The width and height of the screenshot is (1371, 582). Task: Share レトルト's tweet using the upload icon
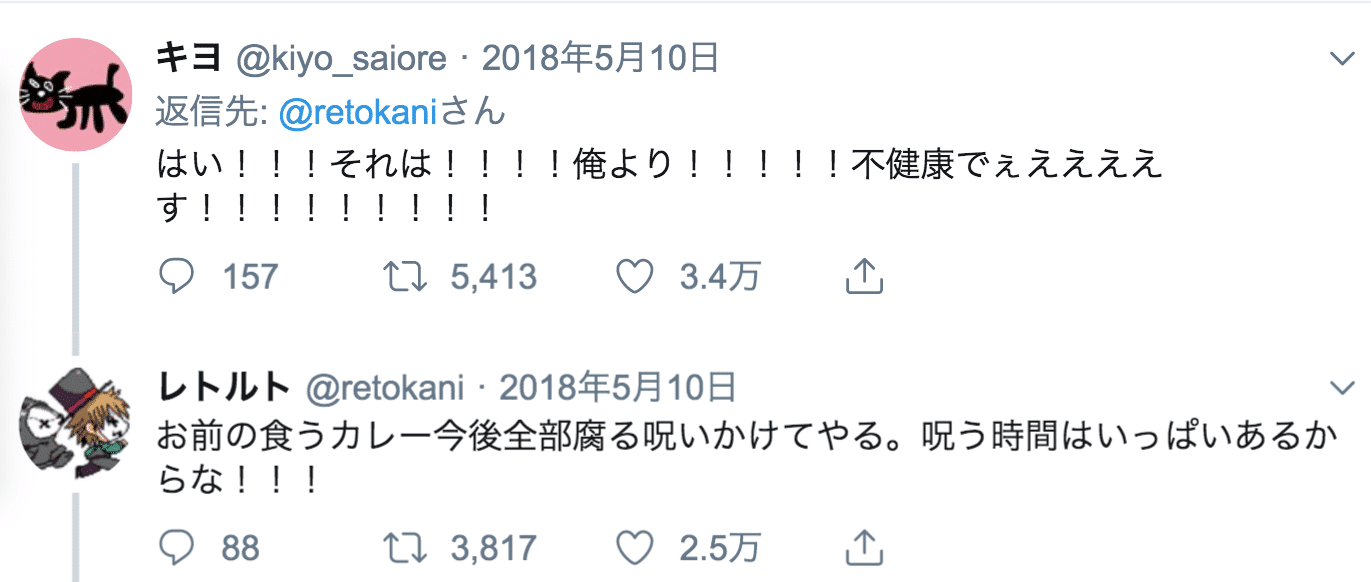(x=862, y=547)
